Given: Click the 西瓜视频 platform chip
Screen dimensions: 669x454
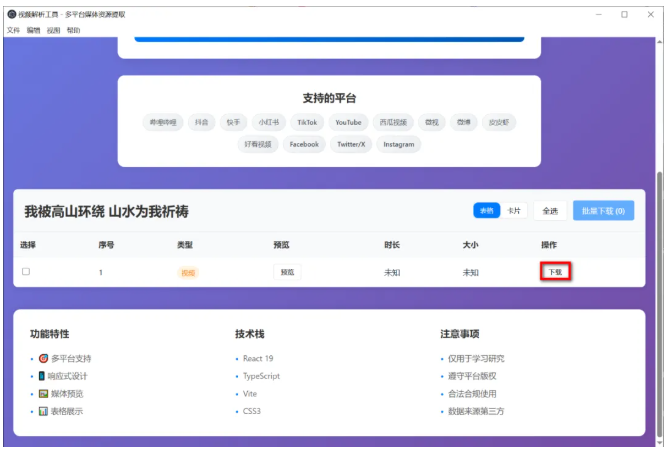Looking at the screenshot, I should [x=393, y=122].
